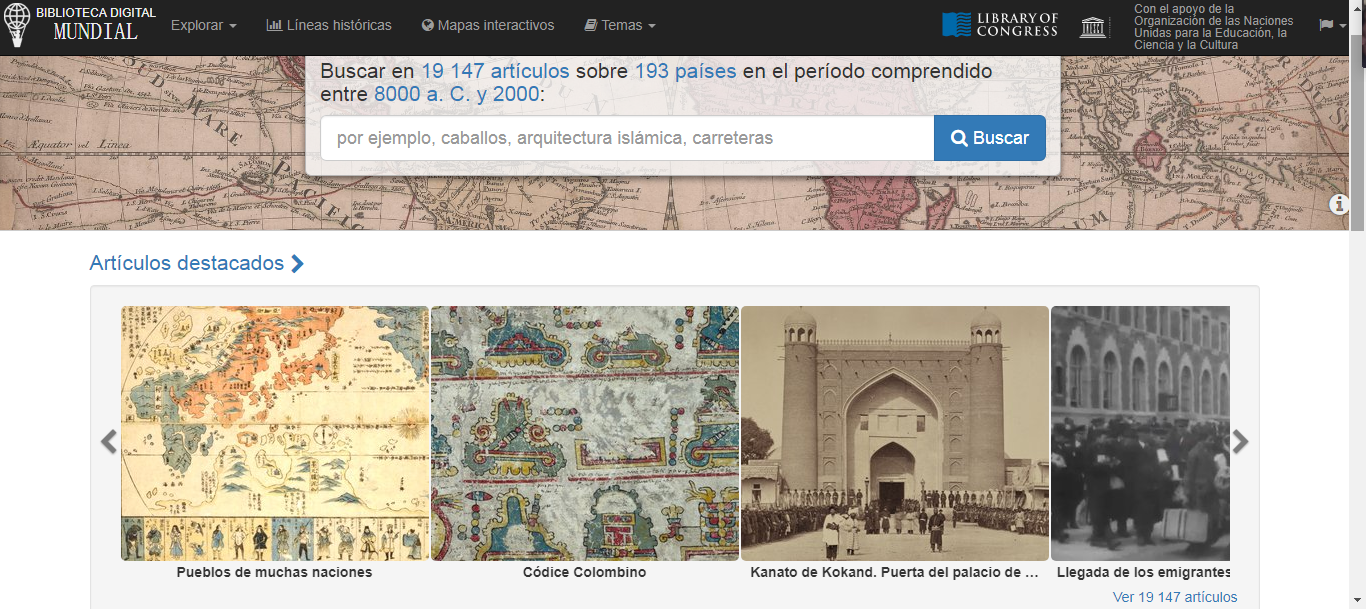Click the Biblioteca Digital Mundial globe logo
The width and height of the screenshot is (1366, 609).
coord(17,25)
